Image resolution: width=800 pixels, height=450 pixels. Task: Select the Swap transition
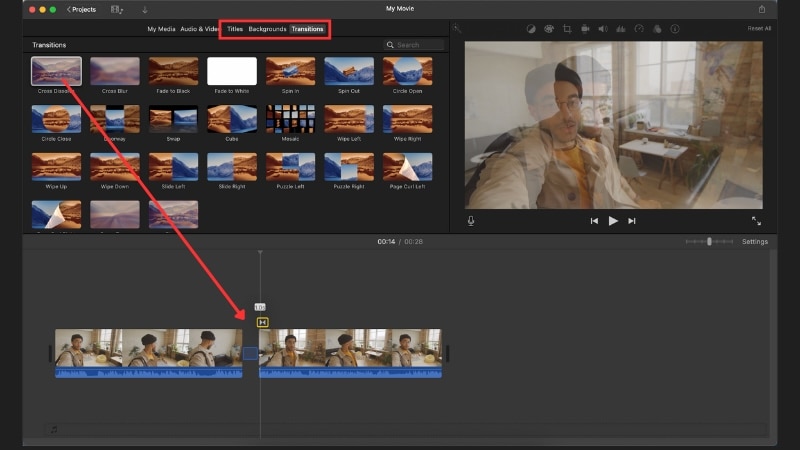173,119
